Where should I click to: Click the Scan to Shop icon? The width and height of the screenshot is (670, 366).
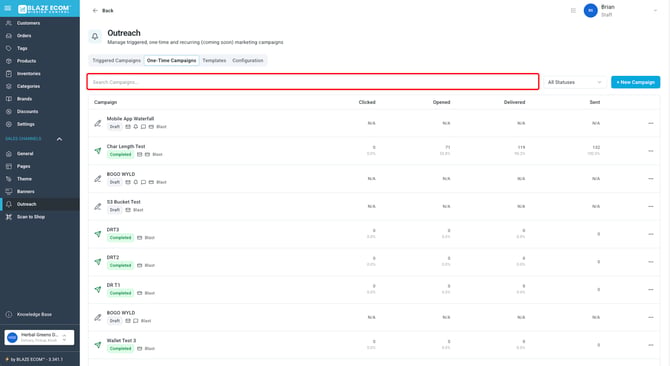pyautogui.click(x=9, y=217)
